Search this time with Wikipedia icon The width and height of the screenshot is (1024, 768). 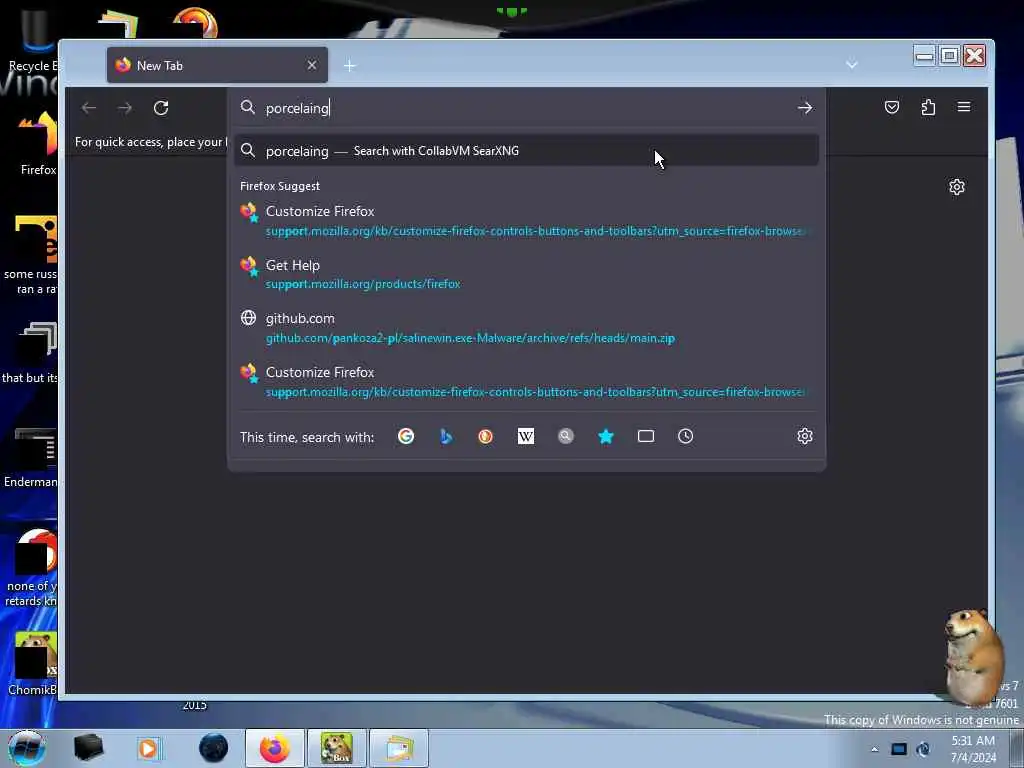[x=526, y=436]
